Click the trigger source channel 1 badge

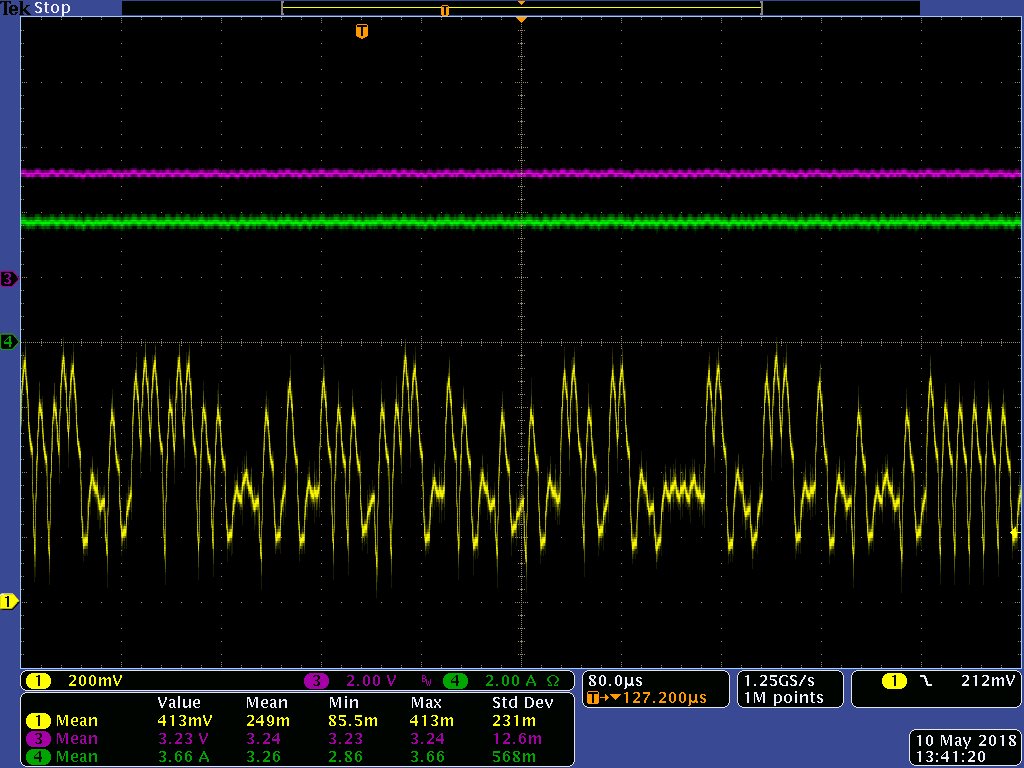[894, 680]
